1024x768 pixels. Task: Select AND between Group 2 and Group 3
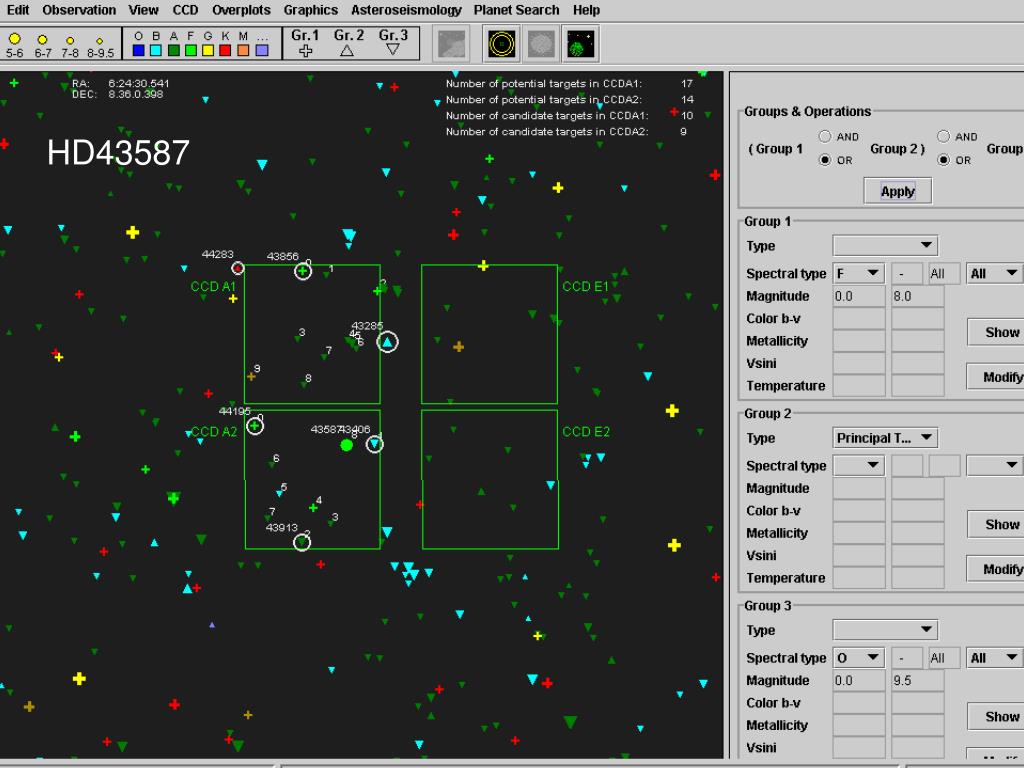(943, 136)
